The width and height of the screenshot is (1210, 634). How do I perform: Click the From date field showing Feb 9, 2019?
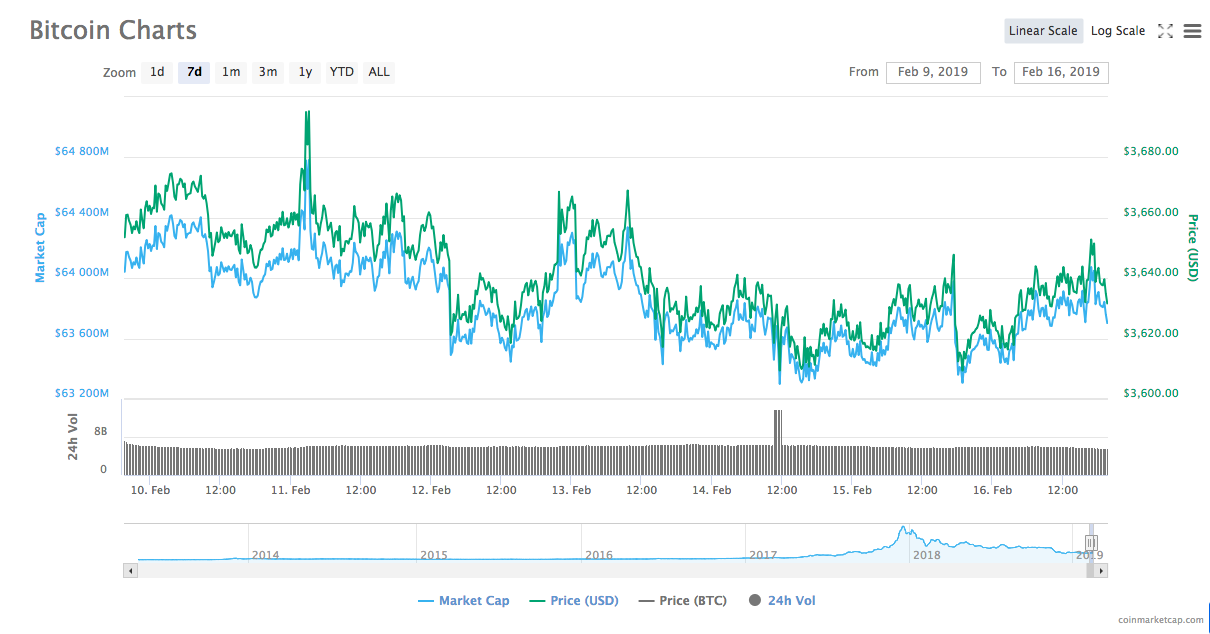pos(933,72)
